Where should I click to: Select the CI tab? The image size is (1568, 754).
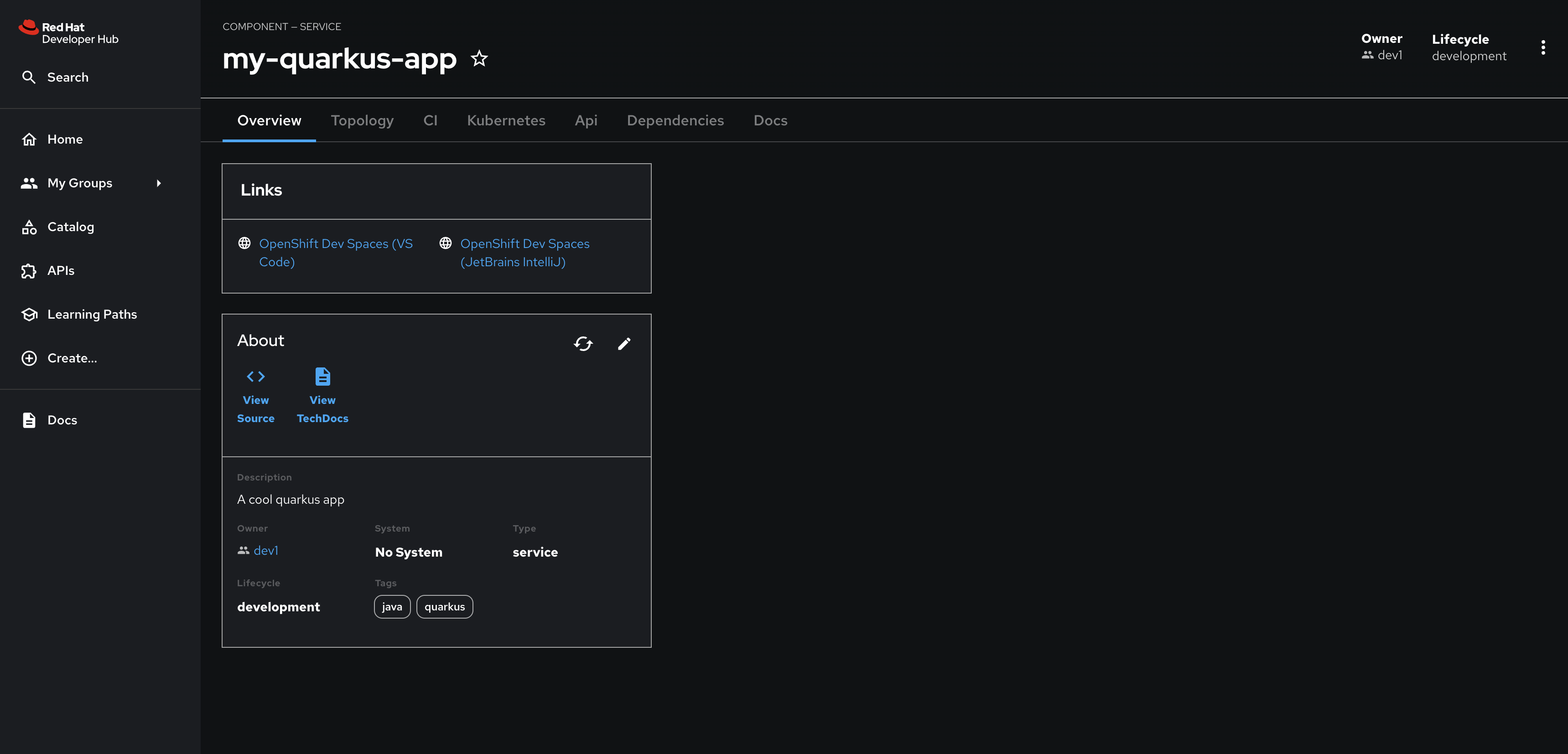coord(430,120)
